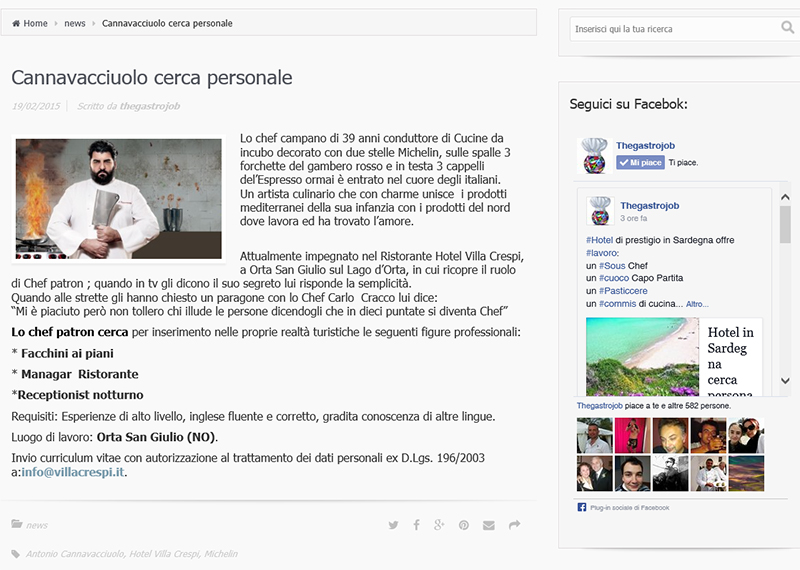
Task: Open Thegastrojob link in 'piace a te' line
Action: [599, 406]
